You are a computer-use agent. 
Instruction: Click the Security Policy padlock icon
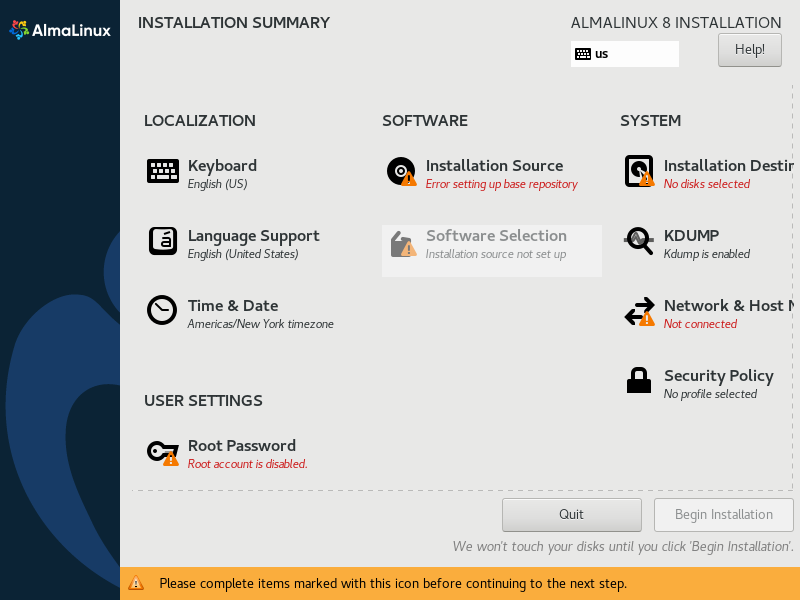click(638, 381)
